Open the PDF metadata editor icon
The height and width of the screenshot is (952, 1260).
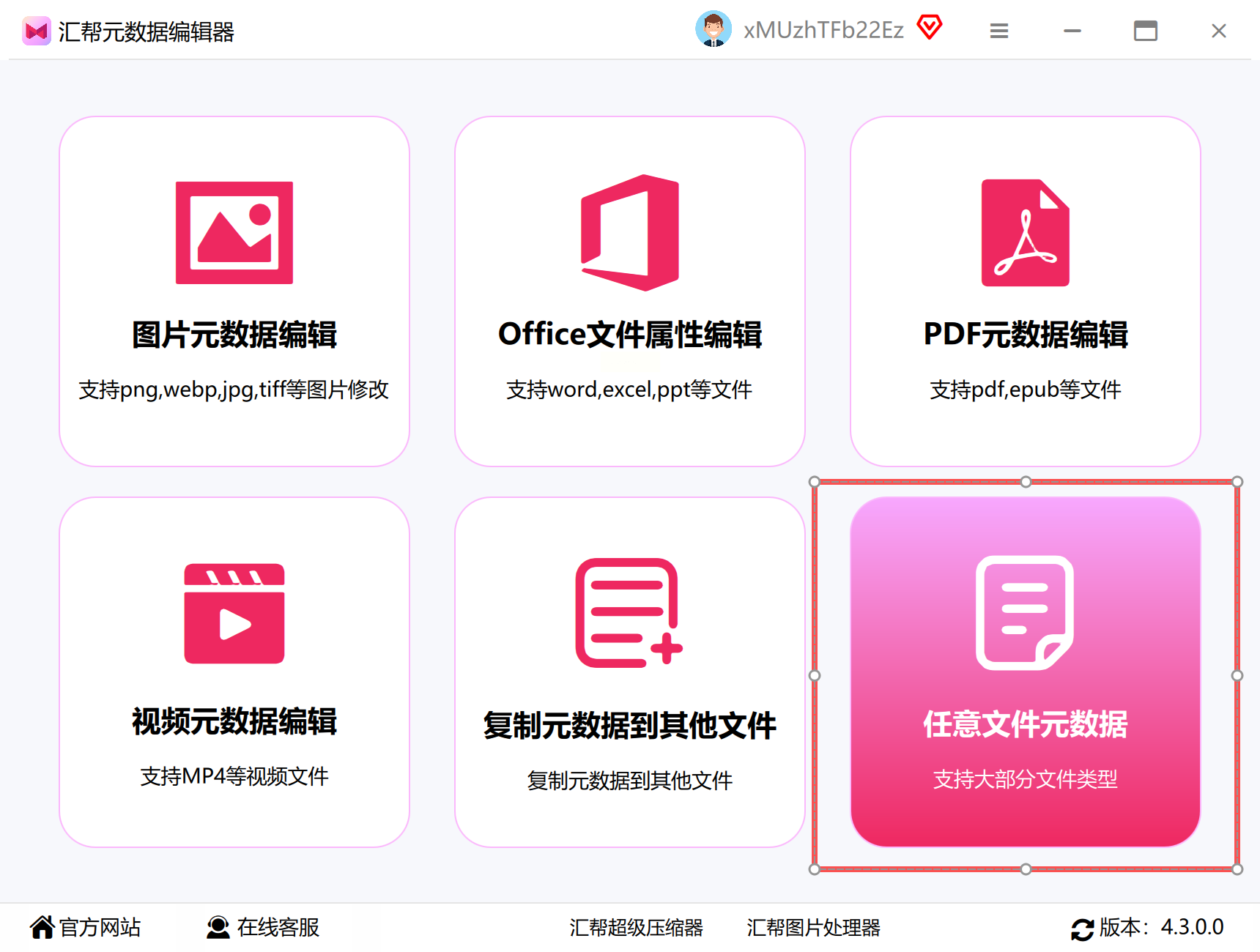pyautogui.click(x=1026, y=233)
